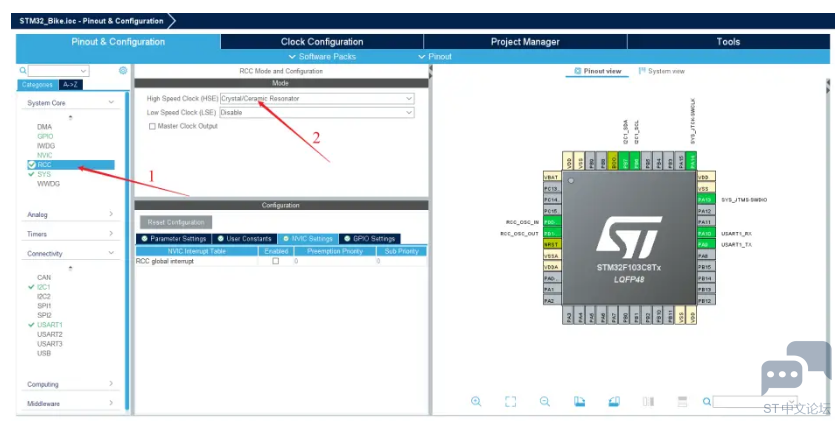The image size is (840, 424).
Task: Open the Low Speed Clock LSE dropdown
Action: [x=317, y=113]
